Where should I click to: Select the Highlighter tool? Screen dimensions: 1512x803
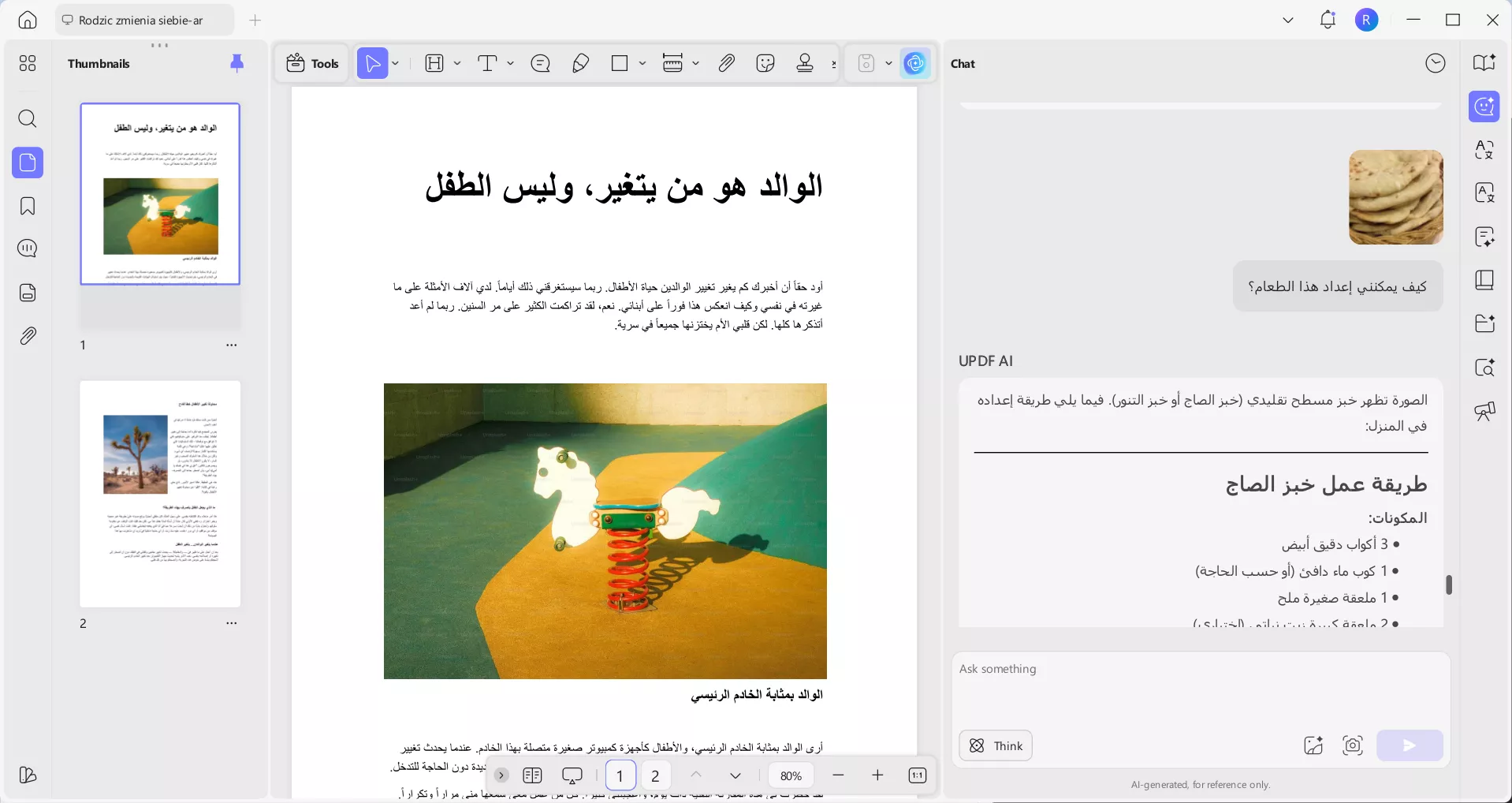click(x=580, y=63)
